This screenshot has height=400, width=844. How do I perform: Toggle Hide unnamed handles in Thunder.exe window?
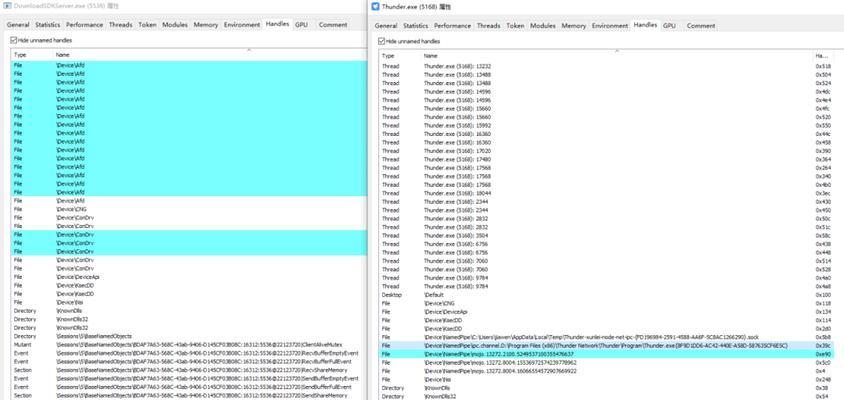(x=382, y=41)
